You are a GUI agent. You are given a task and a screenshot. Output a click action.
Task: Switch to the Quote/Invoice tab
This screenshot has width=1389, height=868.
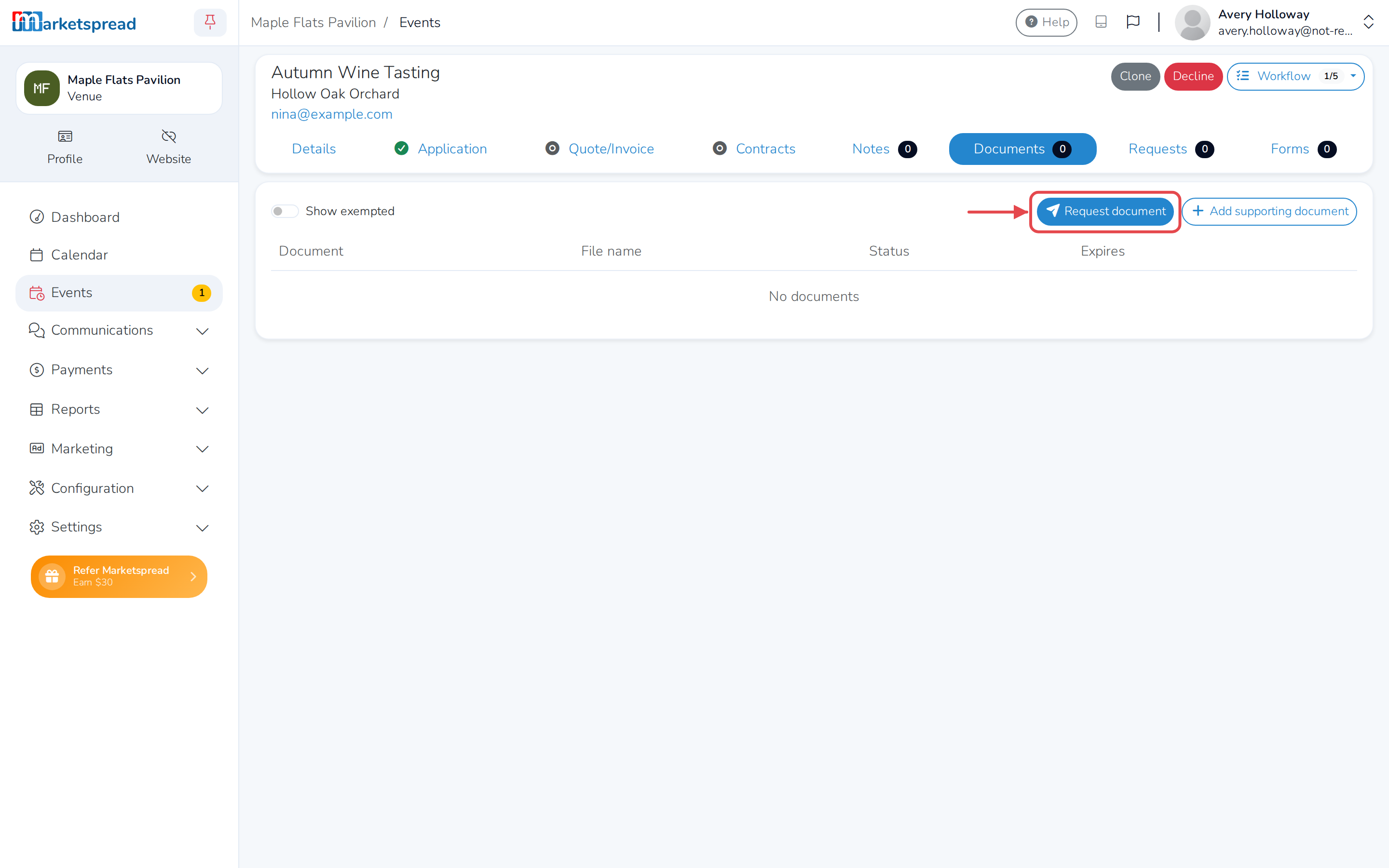(600, 149)
